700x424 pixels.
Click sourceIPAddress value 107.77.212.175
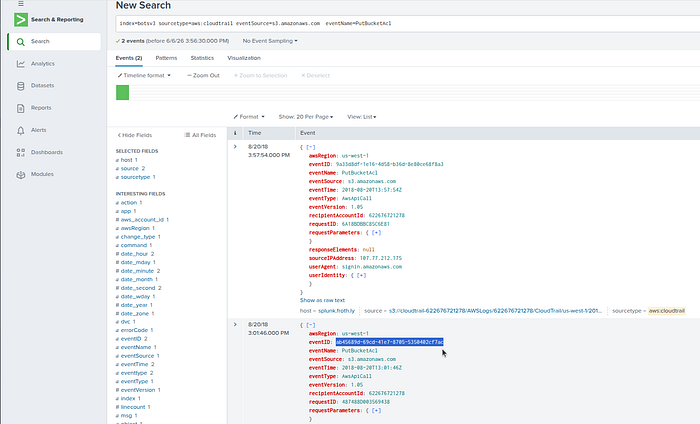point(381,258)
